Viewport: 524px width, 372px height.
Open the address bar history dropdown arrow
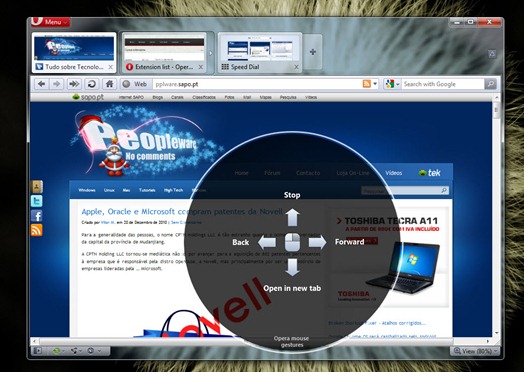[x=375, y=84]
